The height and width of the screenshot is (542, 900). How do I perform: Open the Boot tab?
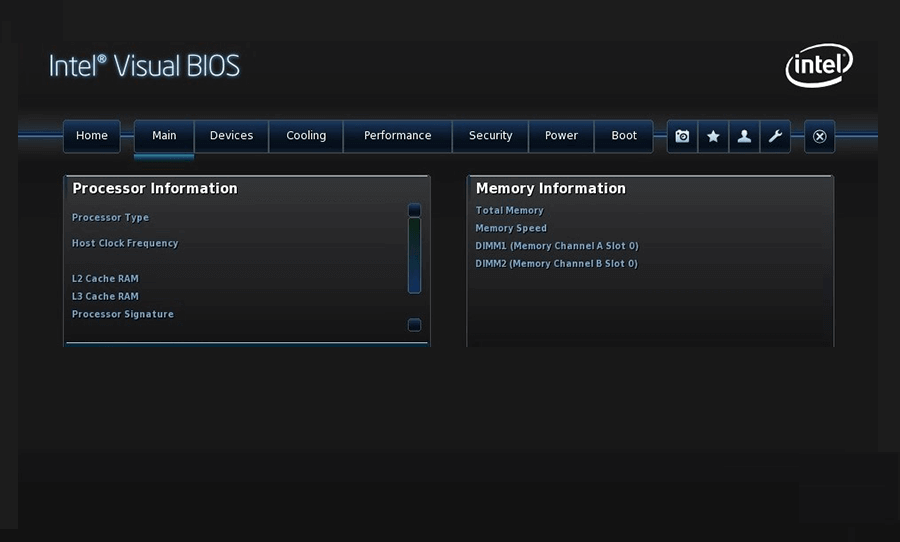[x=623, y=136]
